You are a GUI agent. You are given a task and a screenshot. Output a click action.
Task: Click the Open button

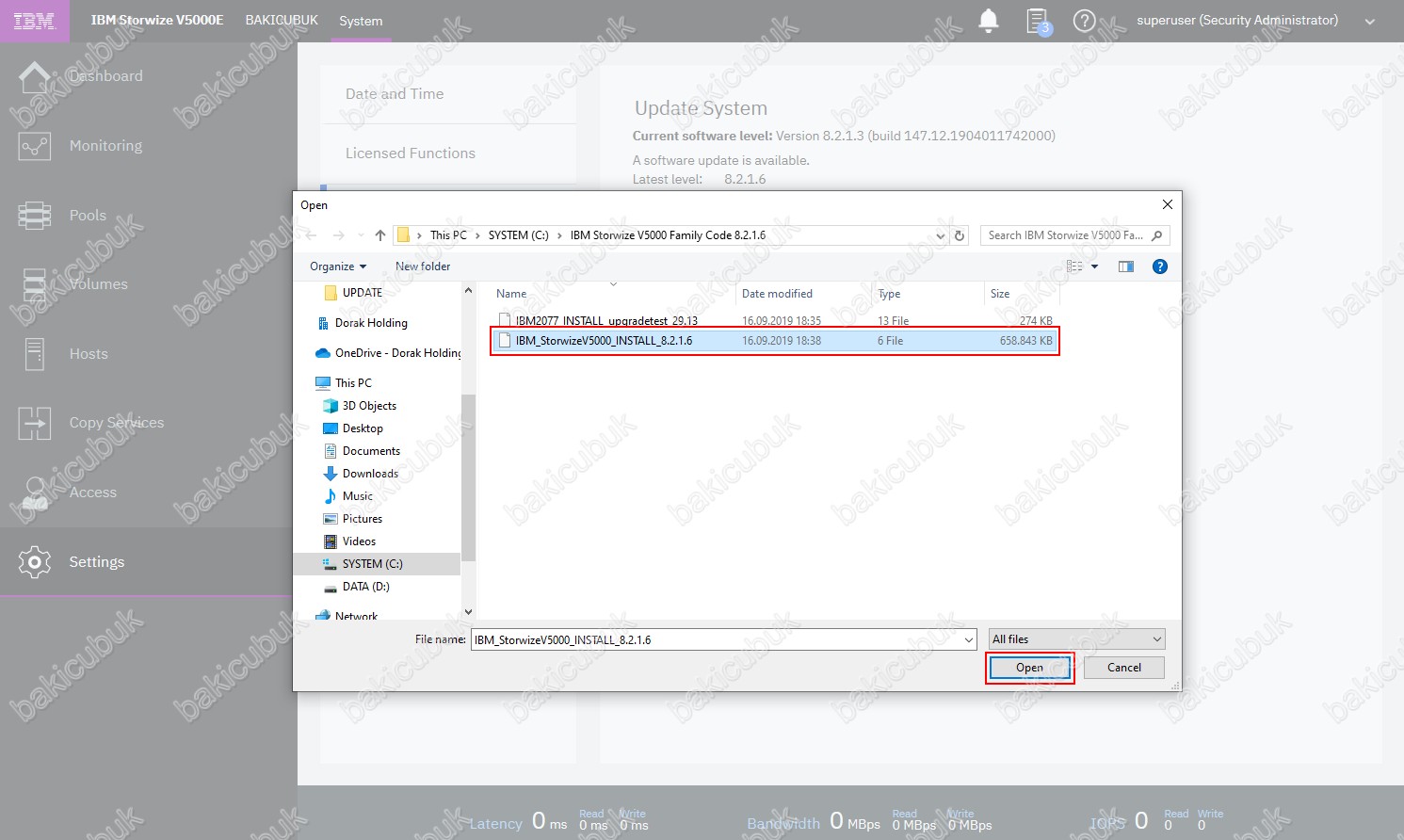(x=1029, y=668)
